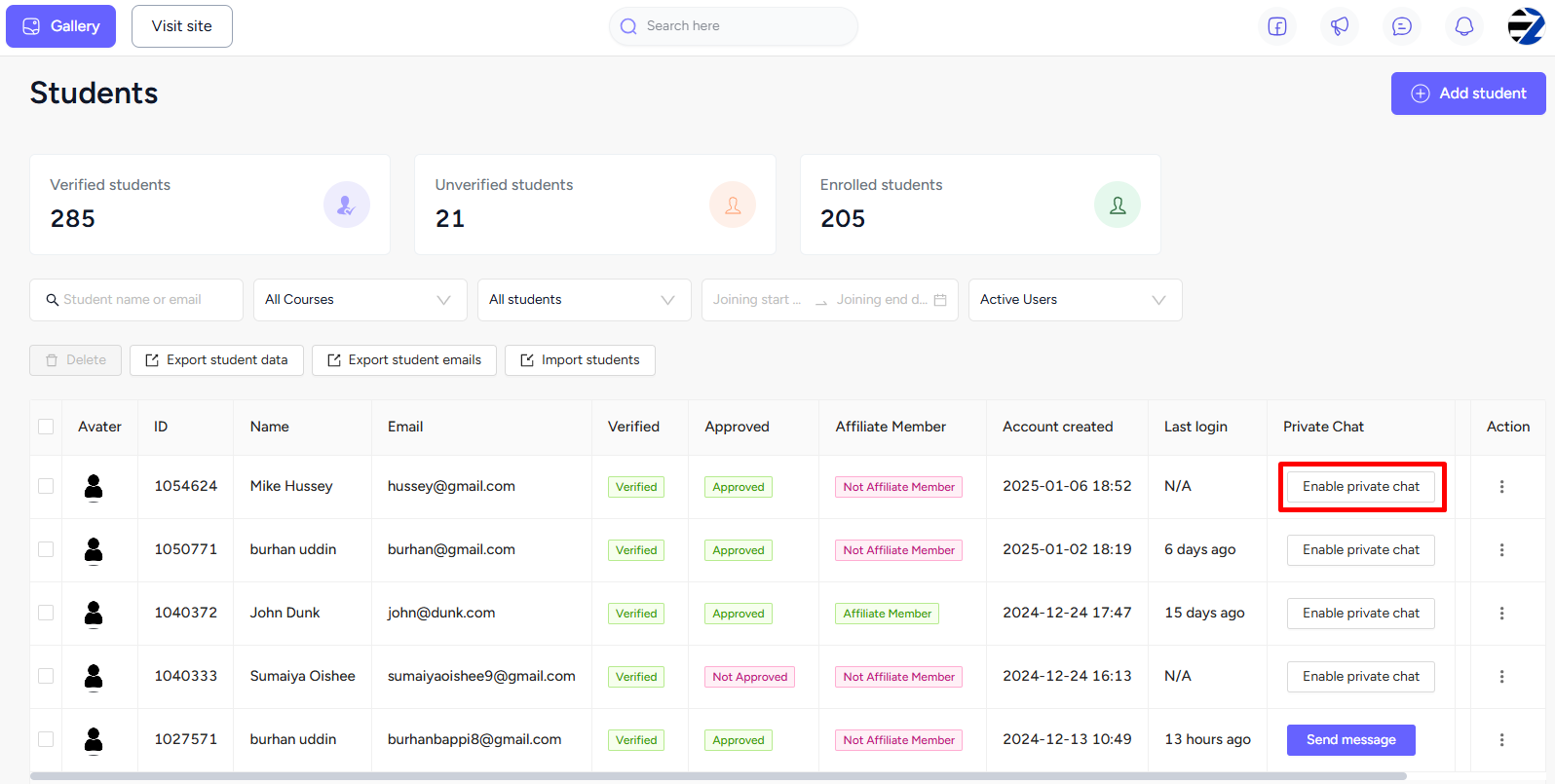Select checkbox for ID 1050771
The image size is (1555, 784).
pyautogui.click(x=46, y=549)
